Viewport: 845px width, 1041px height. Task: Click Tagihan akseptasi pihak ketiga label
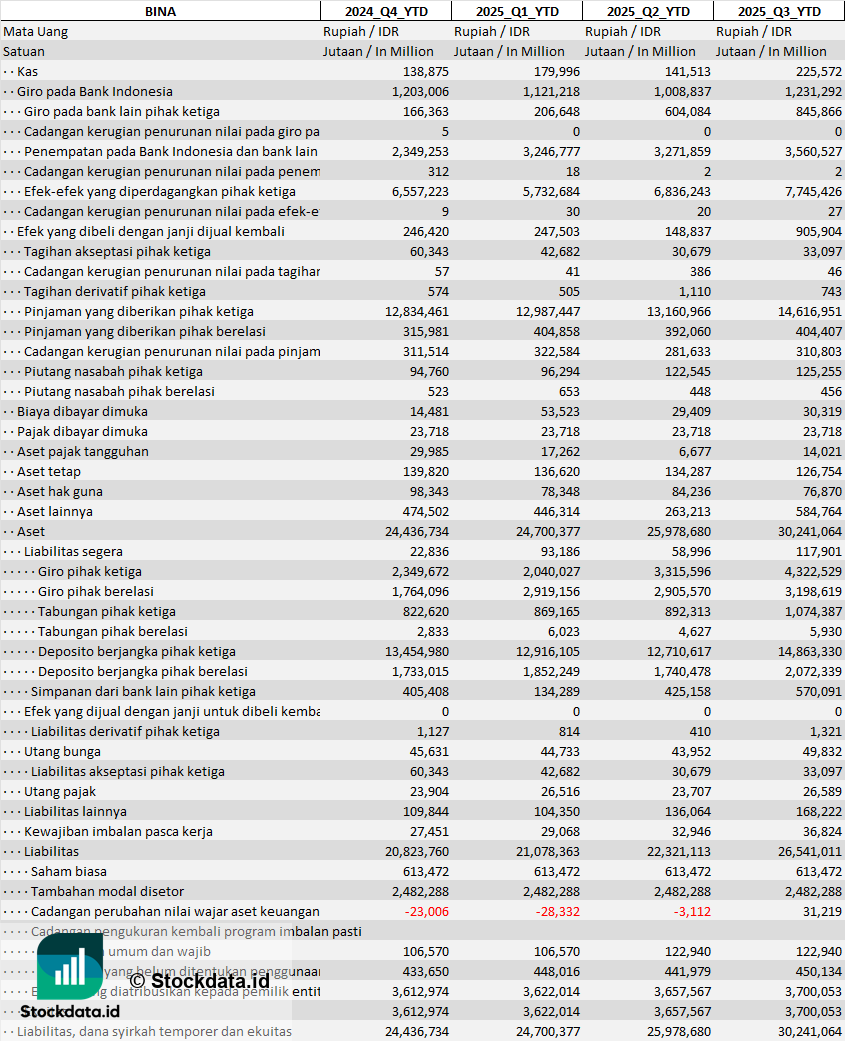[117, 252]
